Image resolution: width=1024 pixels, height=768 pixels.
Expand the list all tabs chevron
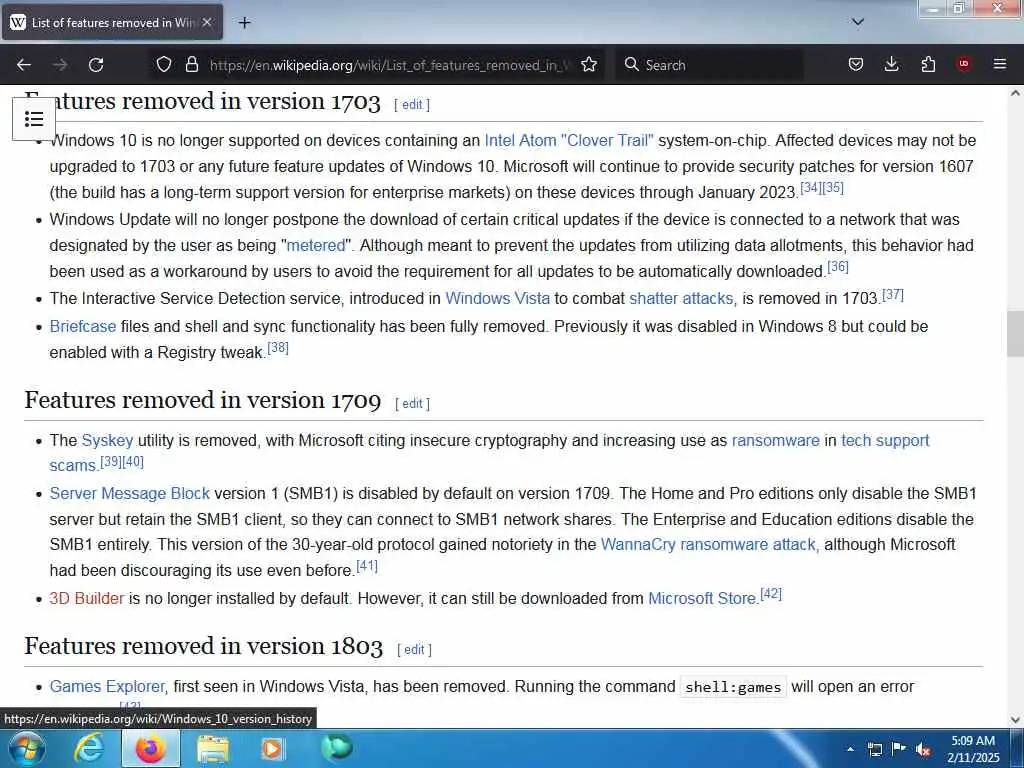(x=858, y=22)
